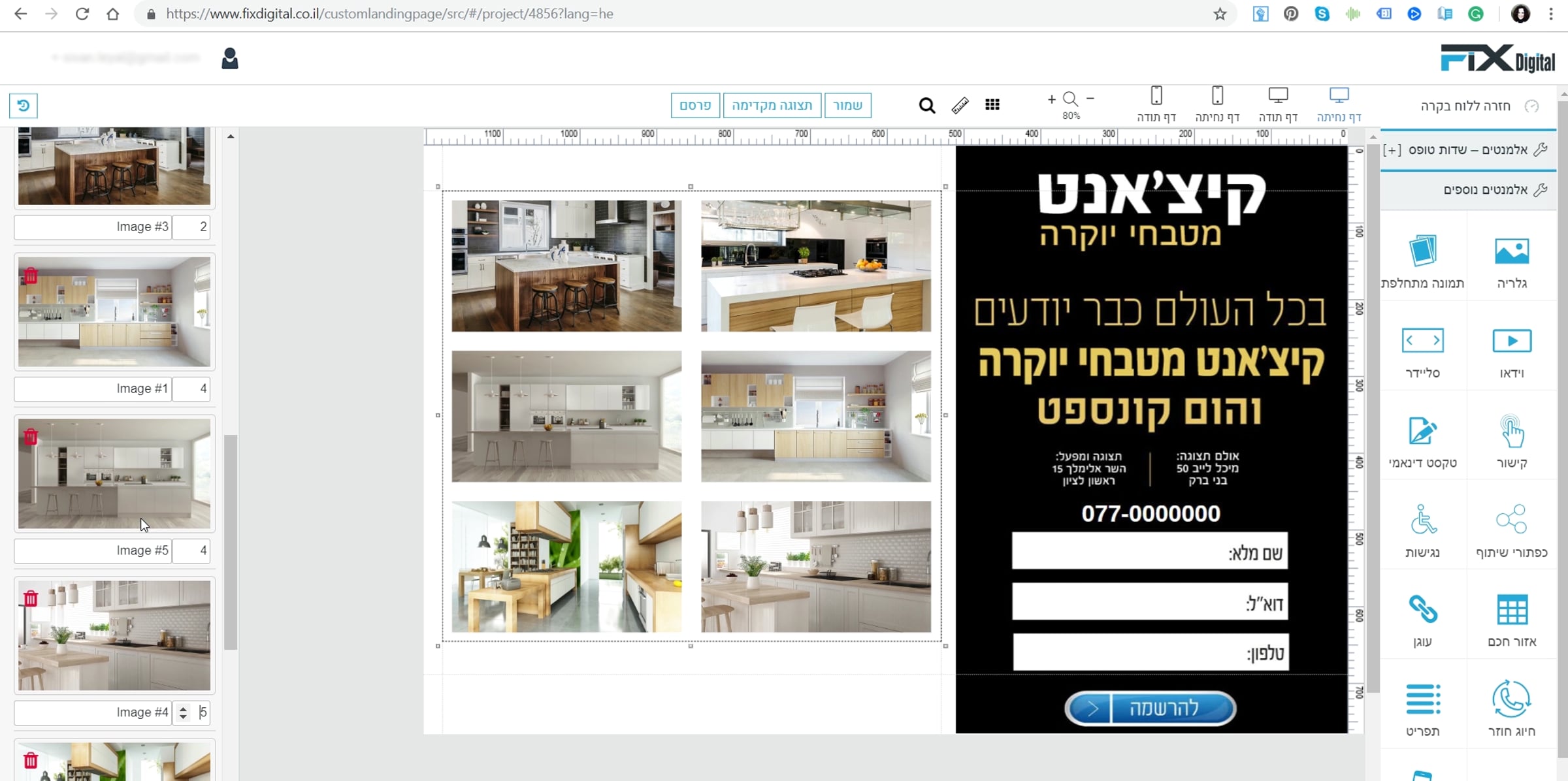
Task: Go back in the browser
Action: coord(21,14)
